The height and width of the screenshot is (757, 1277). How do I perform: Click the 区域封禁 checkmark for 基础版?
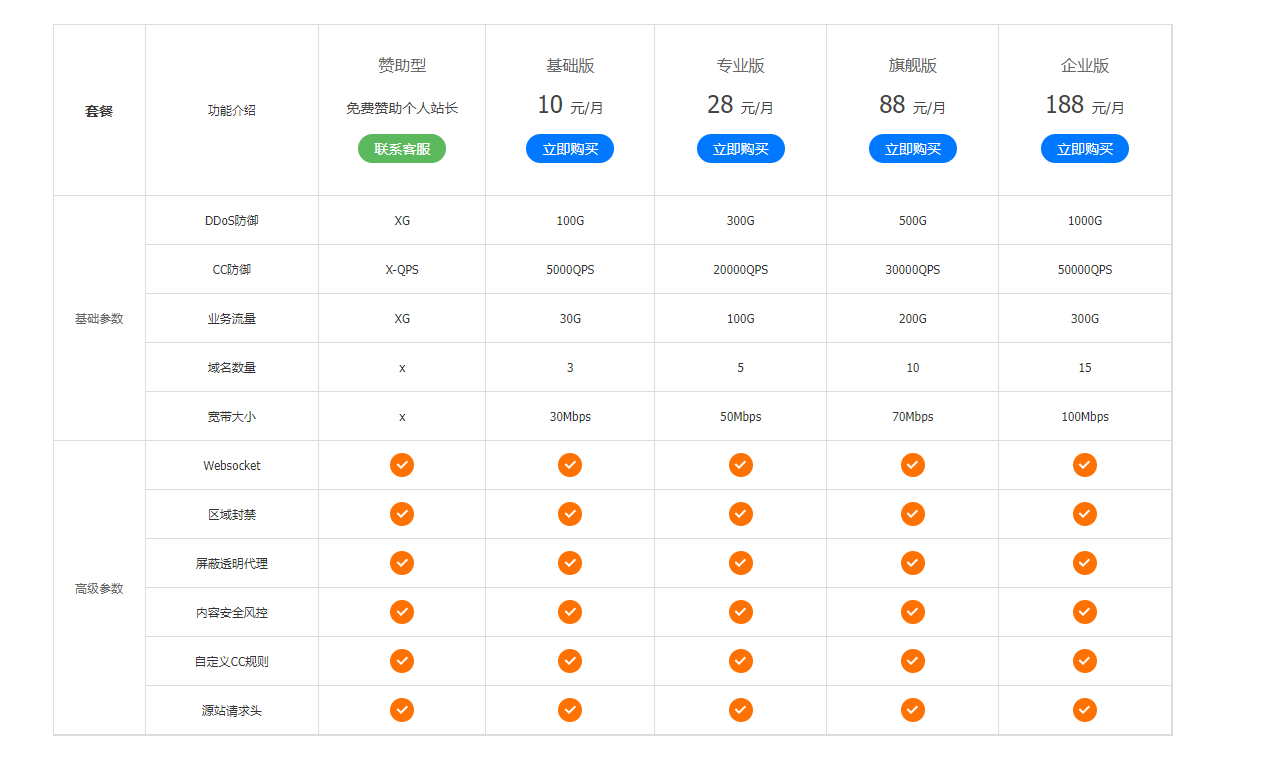coord(570,514)
